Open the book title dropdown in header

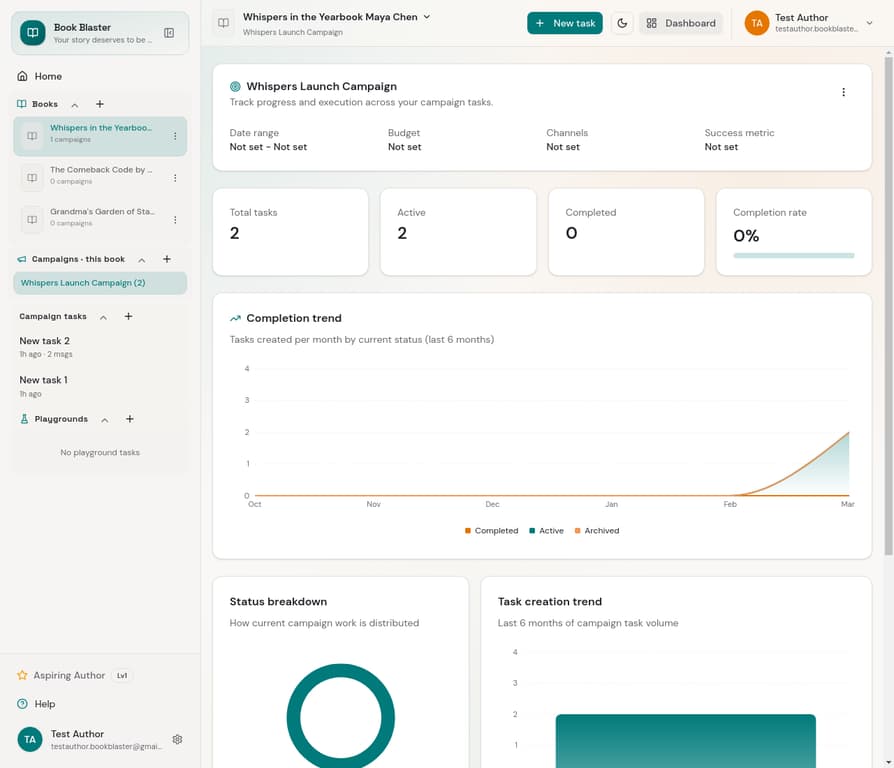427,17
